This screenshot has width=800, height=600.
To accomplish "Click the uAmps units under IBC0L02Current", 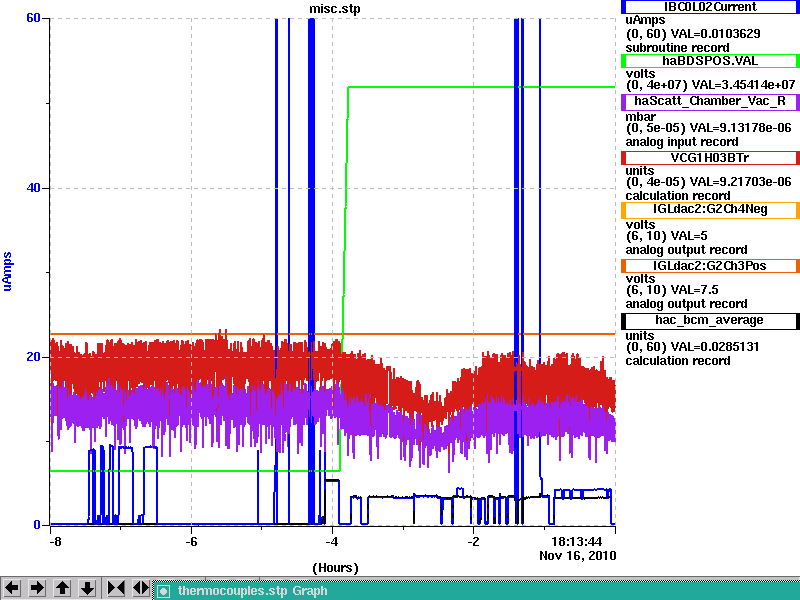I will pos(645,20).
